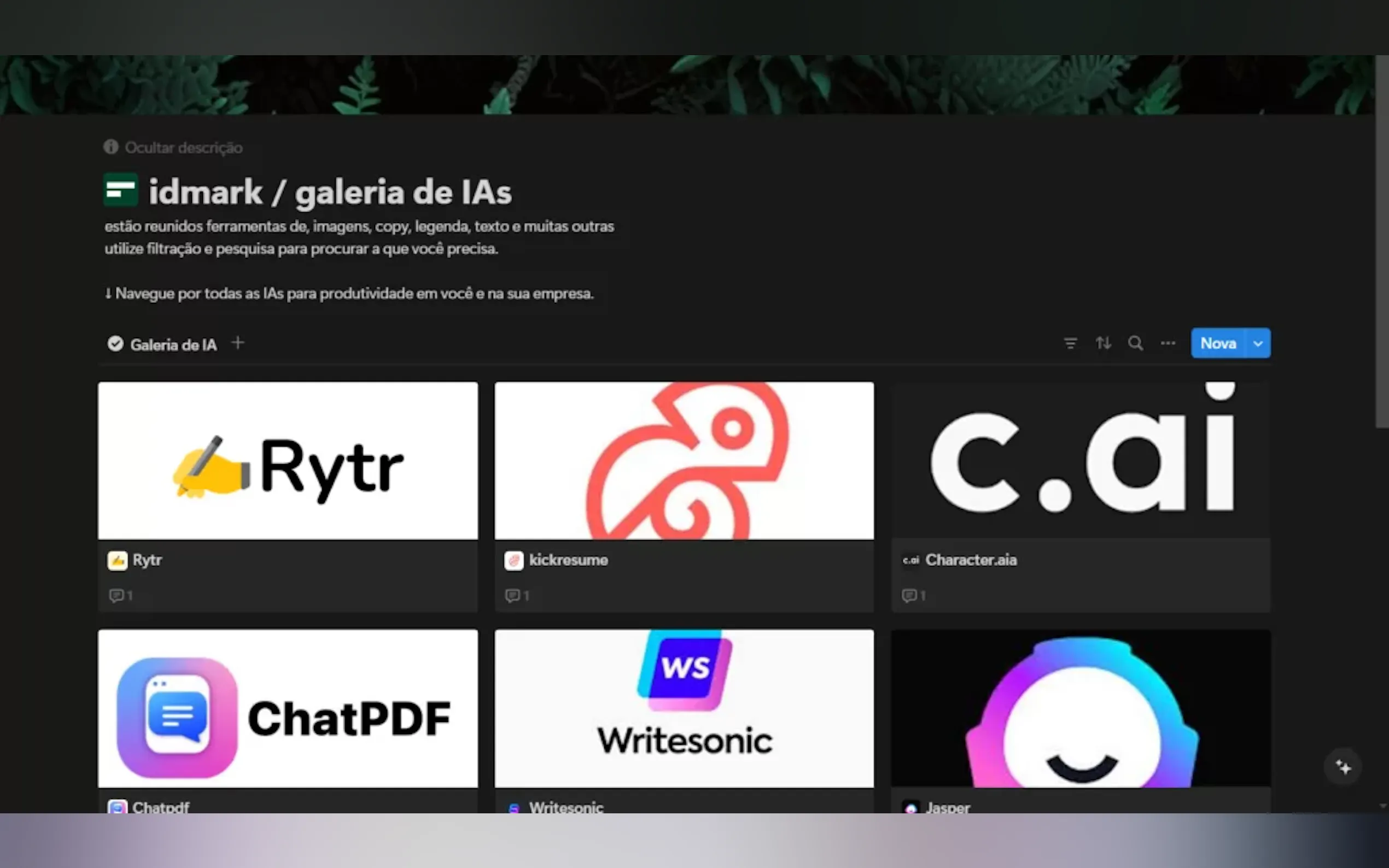Click the blue Nova button
This screenshot has height=868, width=1389.
(1217, 343)
